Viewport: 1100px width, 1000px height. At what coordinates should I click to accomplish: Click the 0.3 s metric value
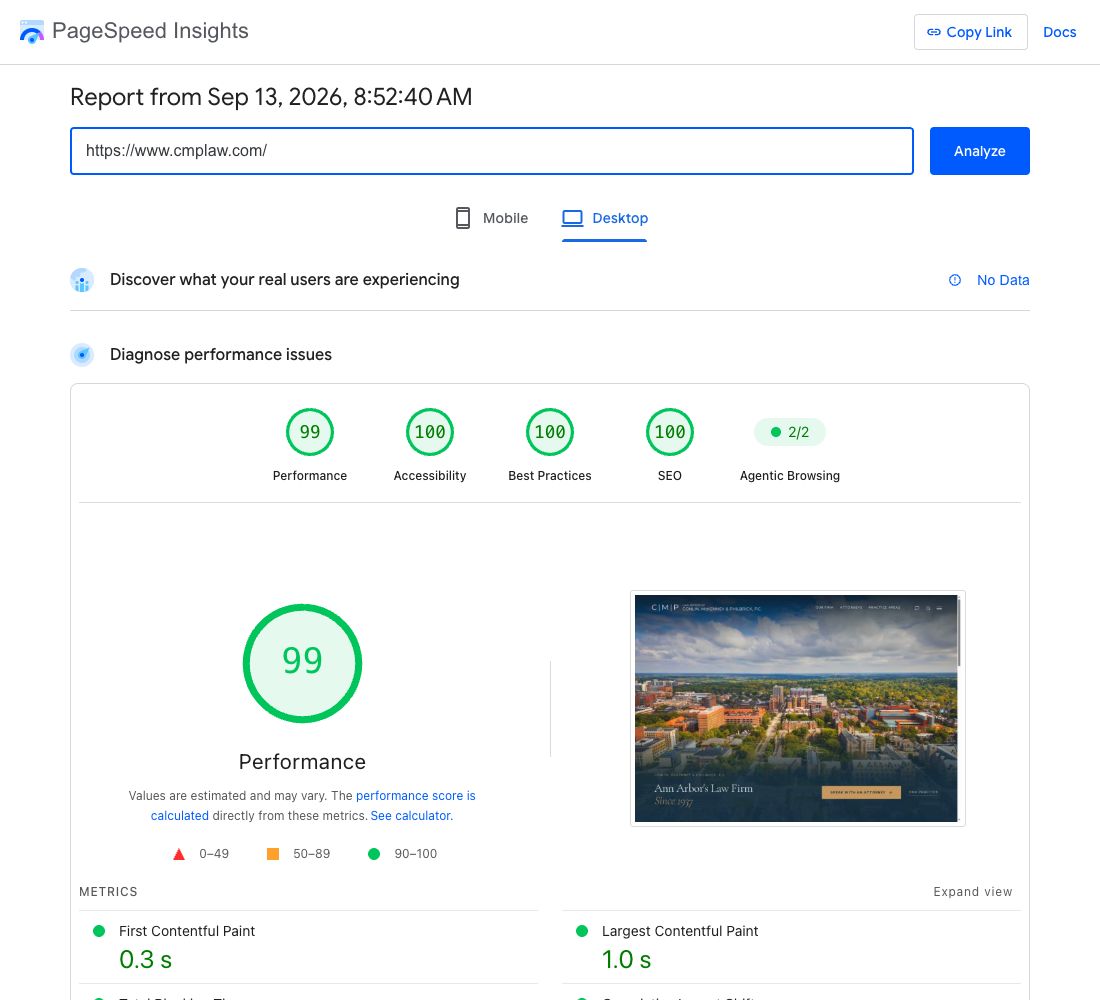(145, 959)
